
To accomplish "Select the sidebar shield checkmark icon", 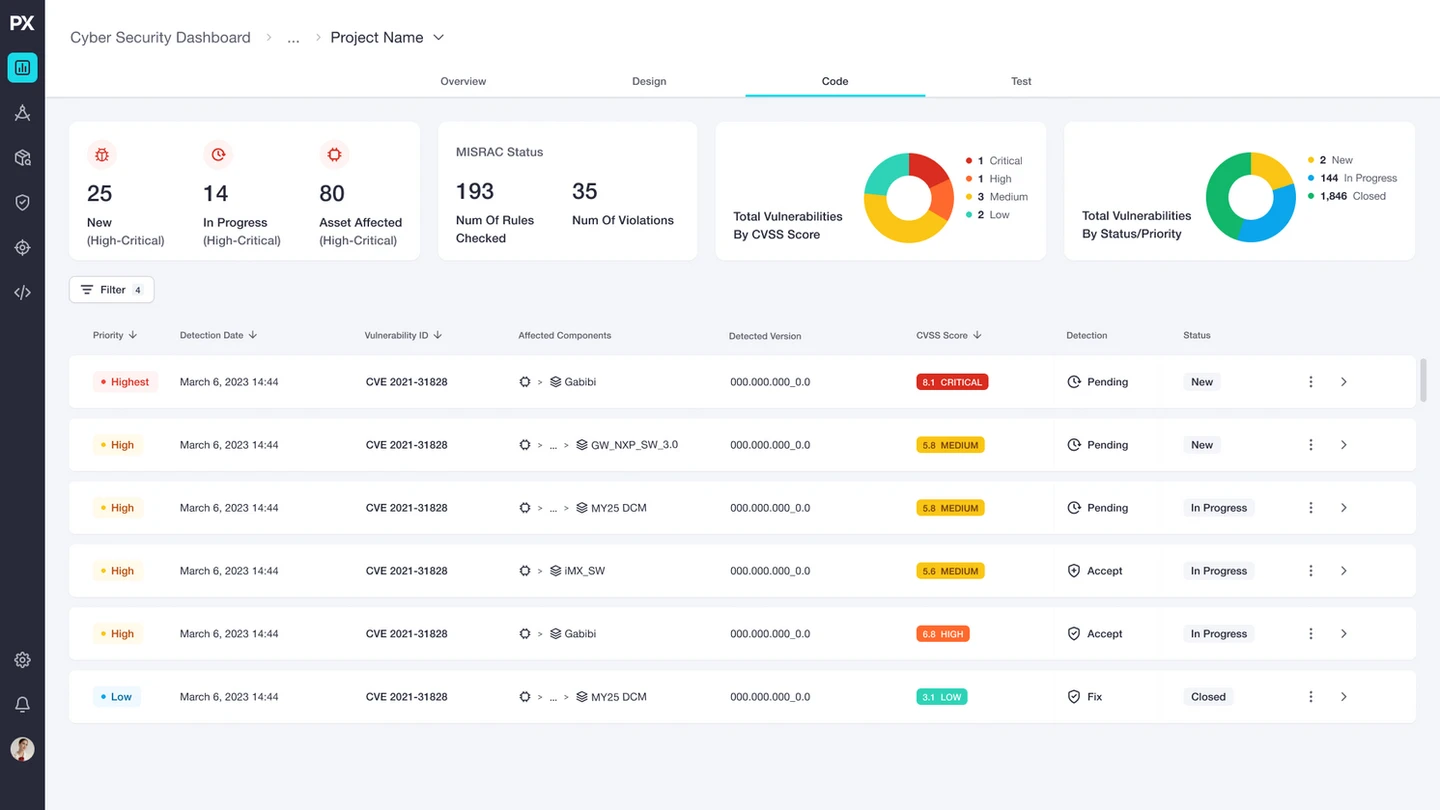I will click(22, 202).
